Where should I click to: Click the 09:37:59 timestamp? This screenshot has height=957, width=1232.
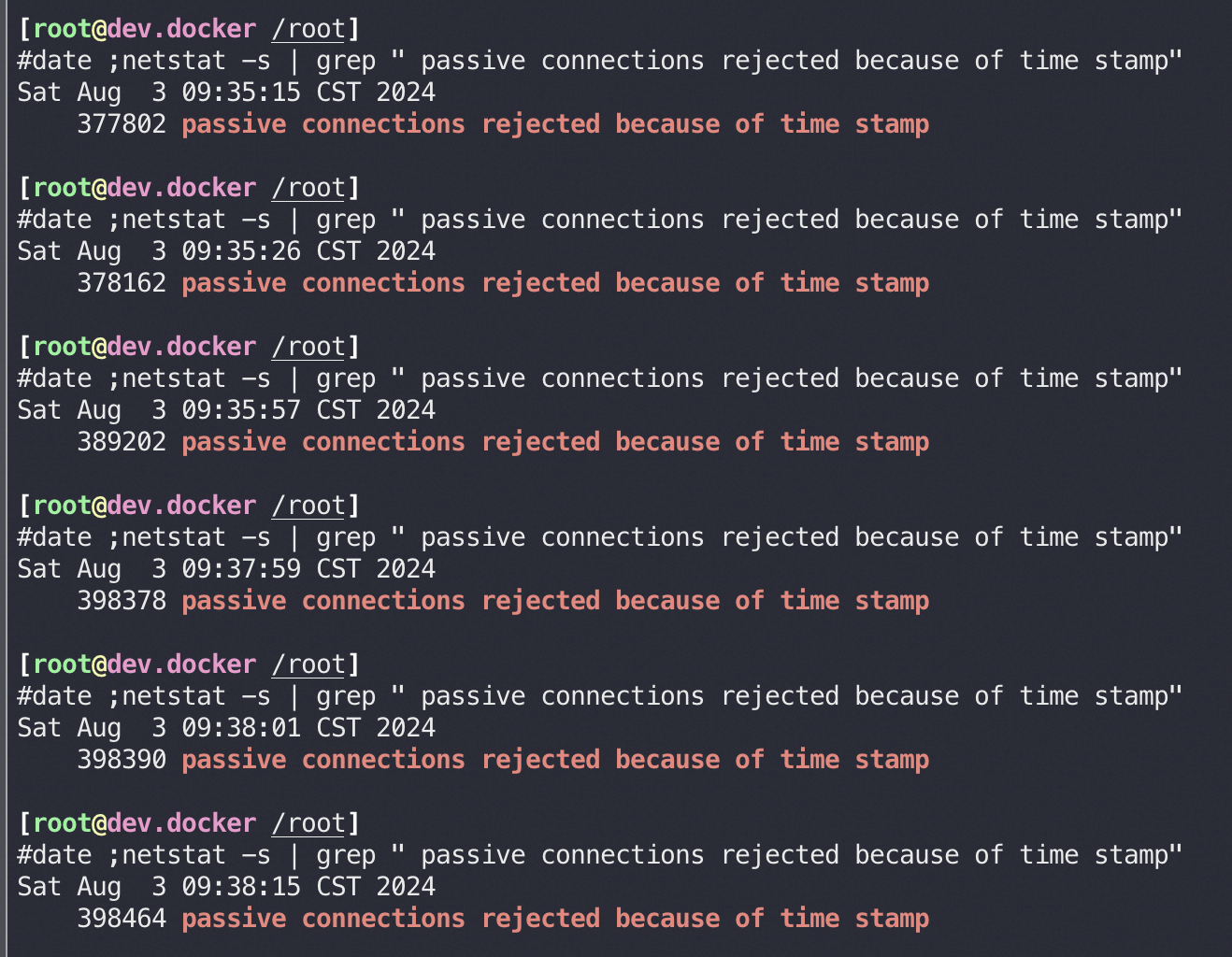click(x=241, y=568)
